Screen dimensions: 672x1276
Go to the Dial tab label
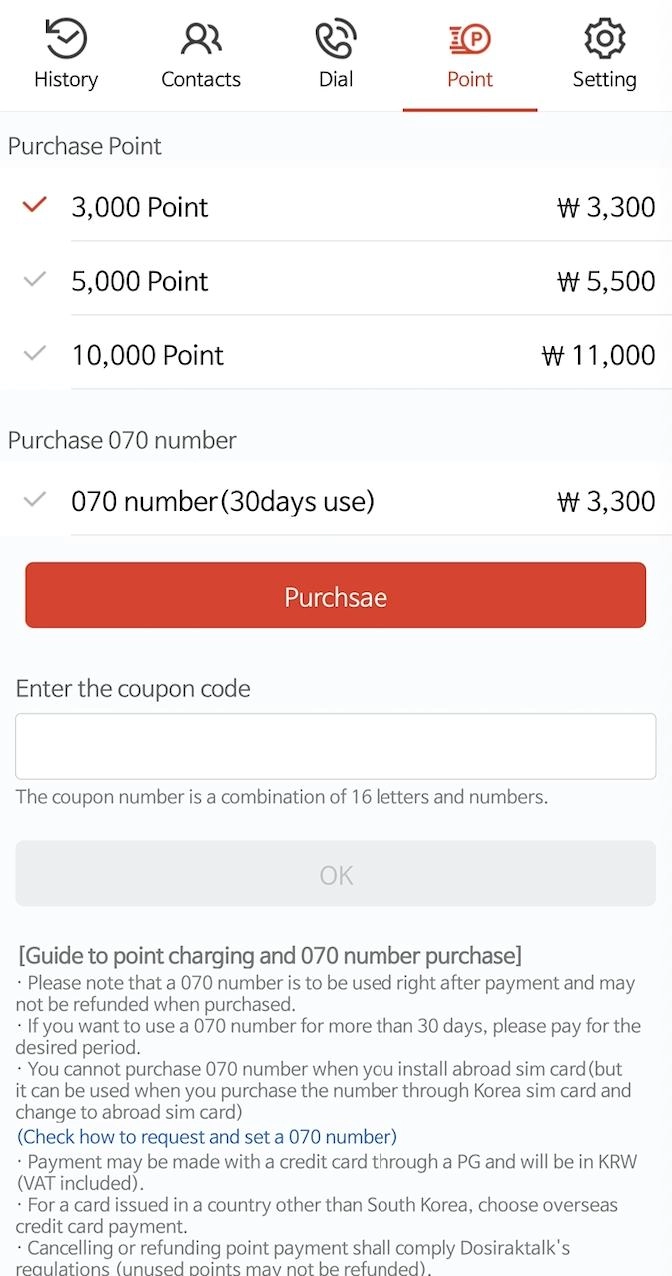pos(336,80)
